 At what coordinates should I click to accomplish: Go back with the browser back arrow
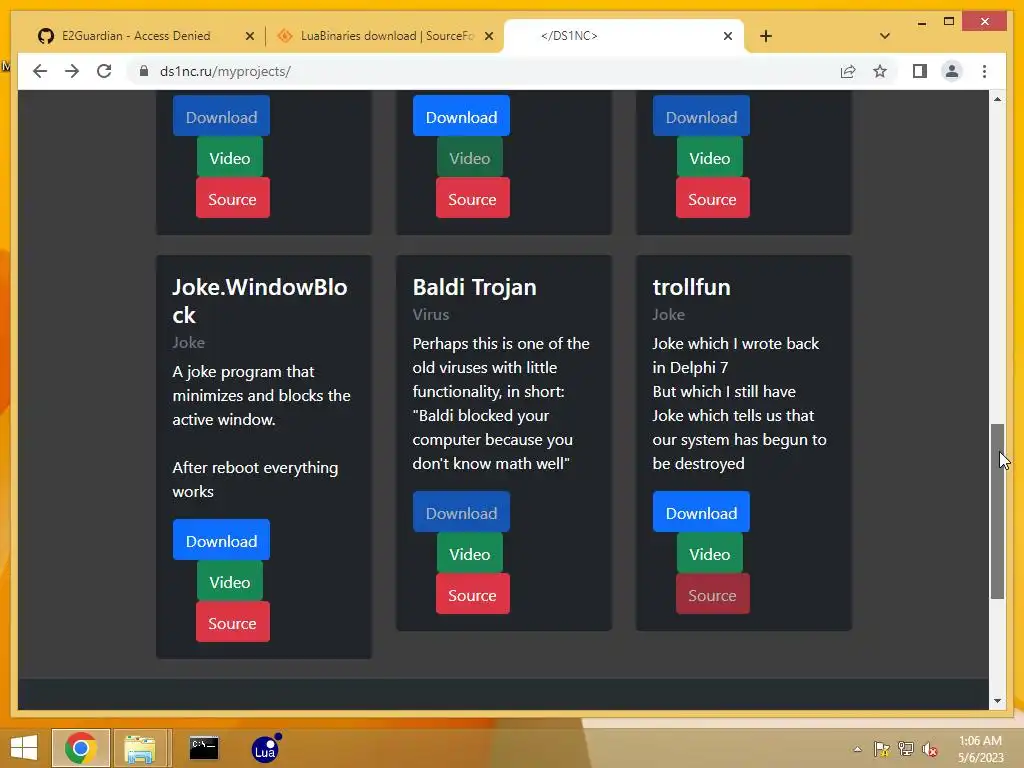(40, 71)
